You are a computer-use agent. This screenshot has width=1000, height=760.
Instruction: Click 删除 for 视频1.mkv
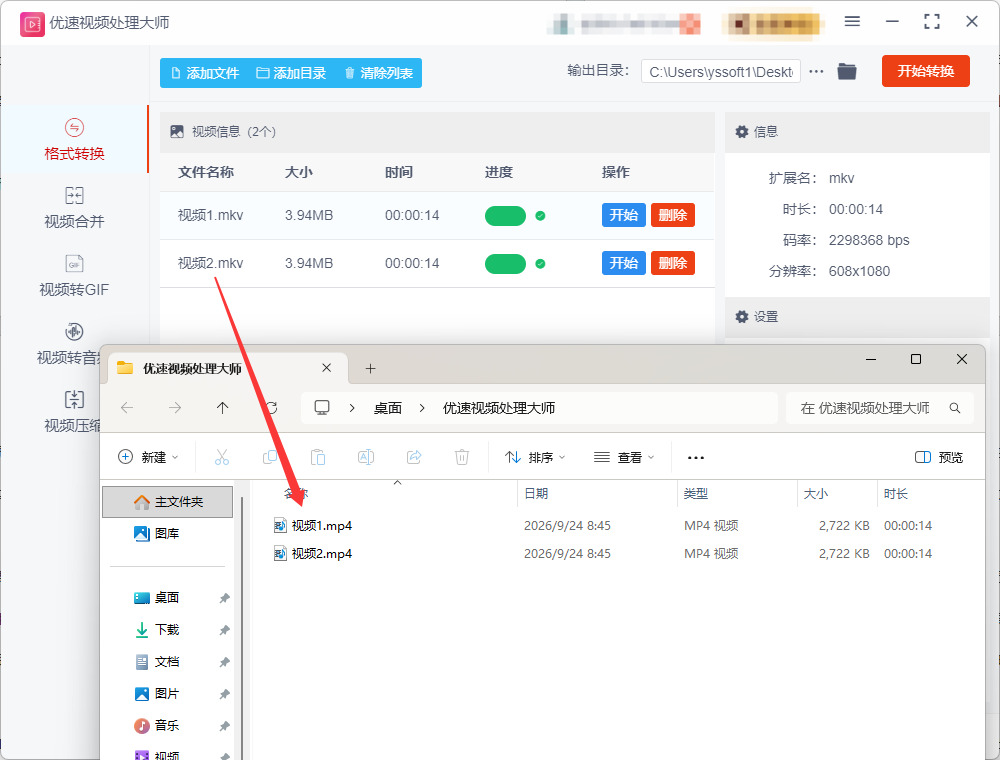click(x=672, y=215)
